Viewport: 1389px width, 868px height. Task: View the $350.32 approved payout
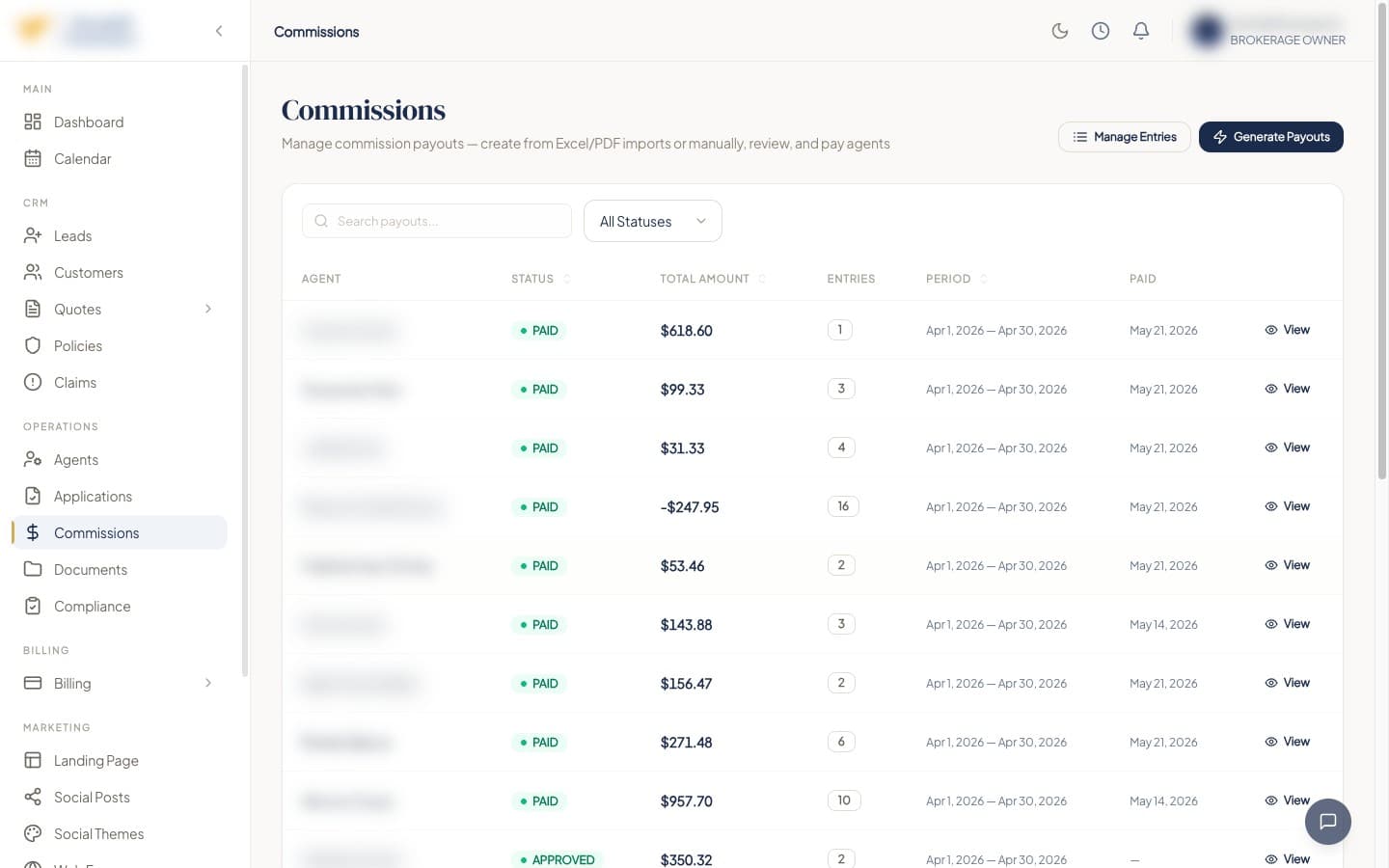click(x=1288, y=858)
